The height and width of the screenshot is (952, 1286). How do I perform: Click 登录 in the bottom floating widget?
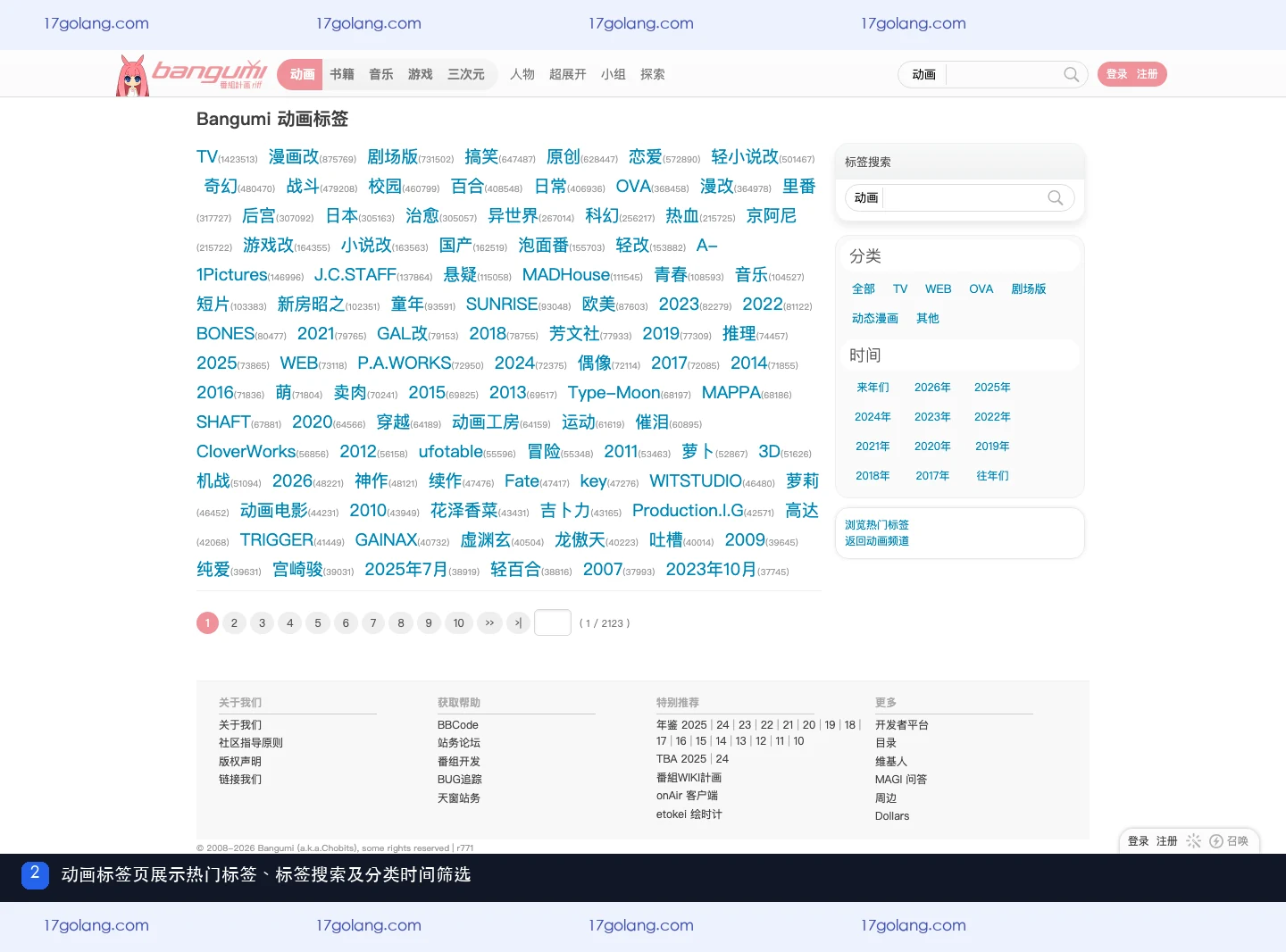[1138, 841]
